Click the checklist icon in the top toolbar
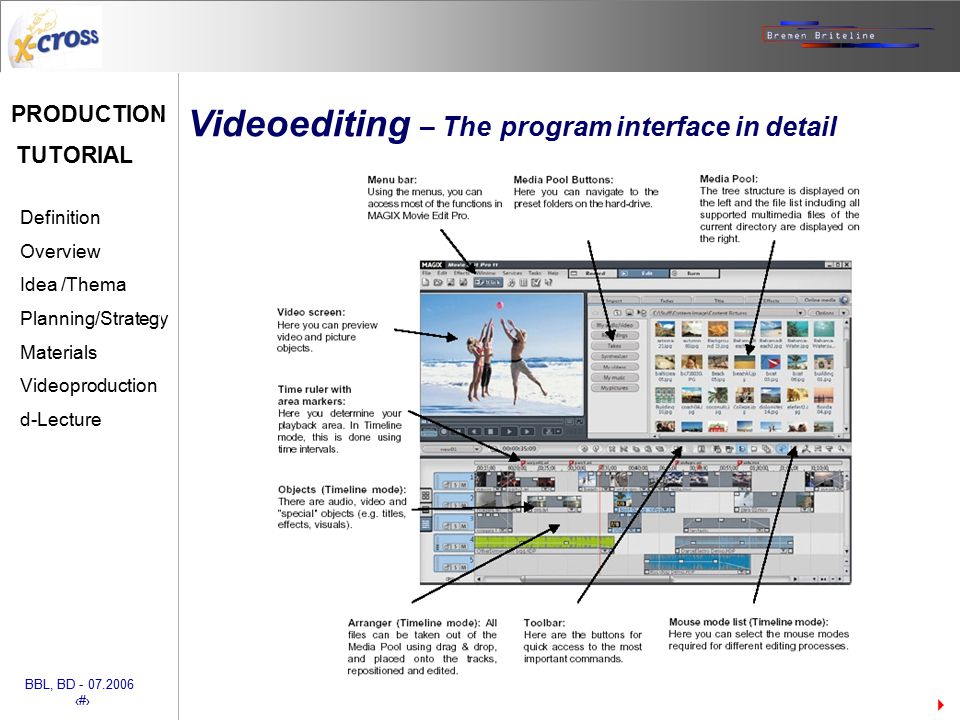Image resolution: width=960 pixels, height=720 pixels. click(x=536, y=283)
